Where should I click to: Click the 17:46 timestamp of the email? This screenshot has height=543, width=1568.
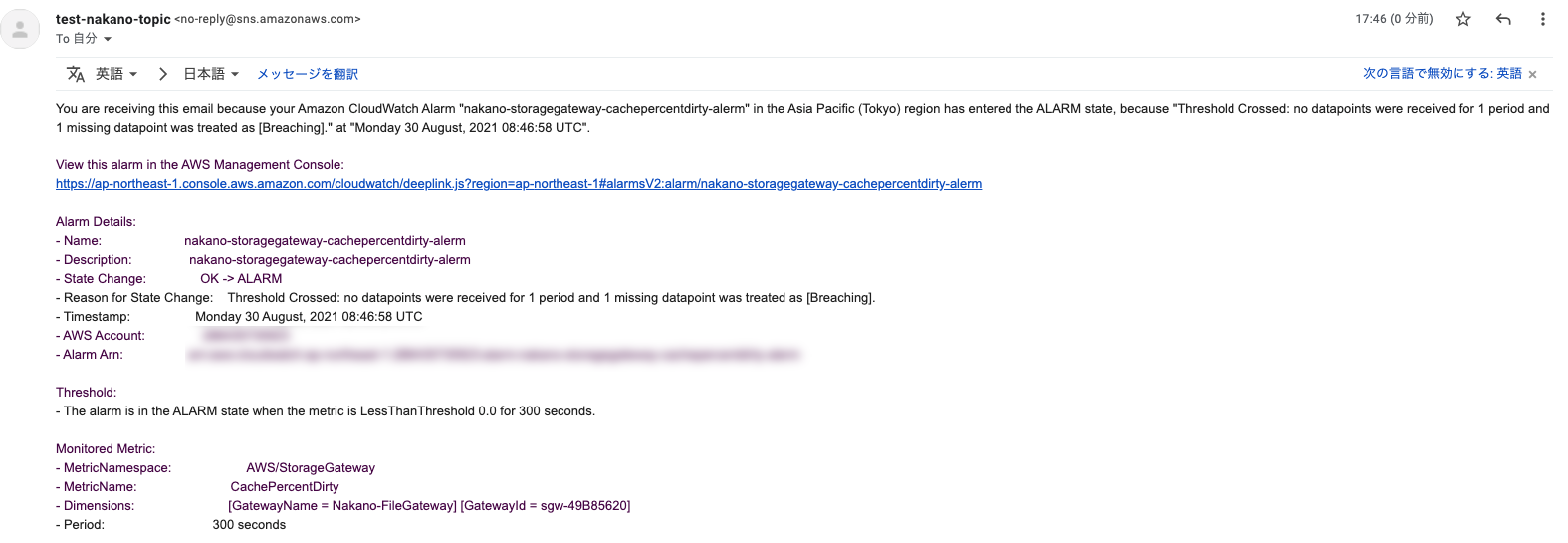point(1394,19)
